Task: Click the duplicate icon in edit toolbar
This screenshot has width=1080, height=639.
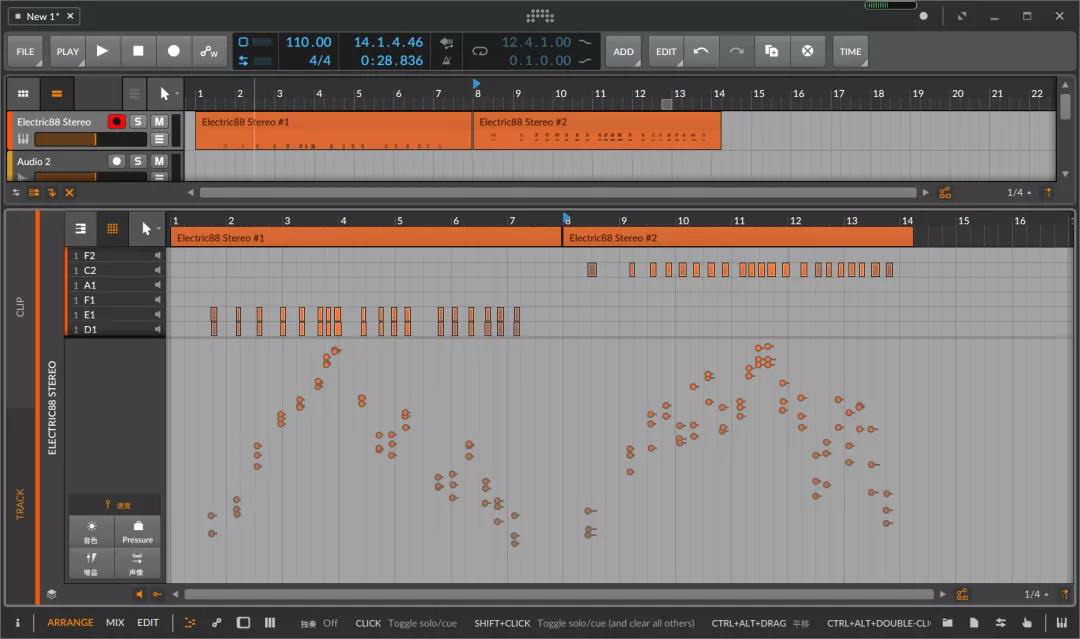Action: (x=771, y=51)
